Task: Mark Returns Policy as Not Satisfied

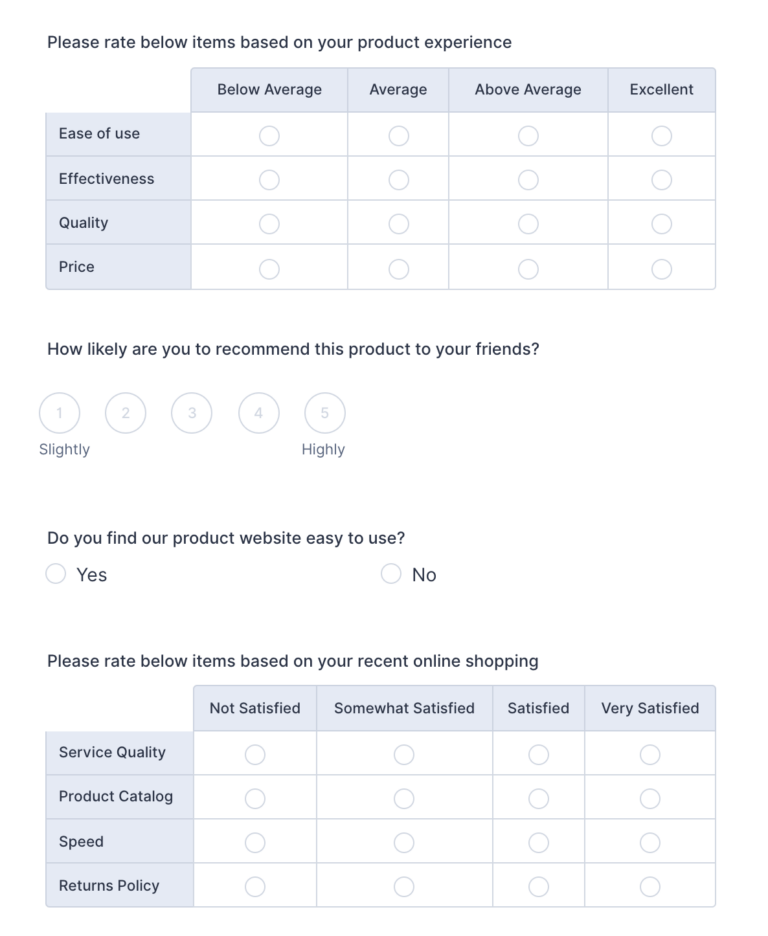Action: coord(254,886)
